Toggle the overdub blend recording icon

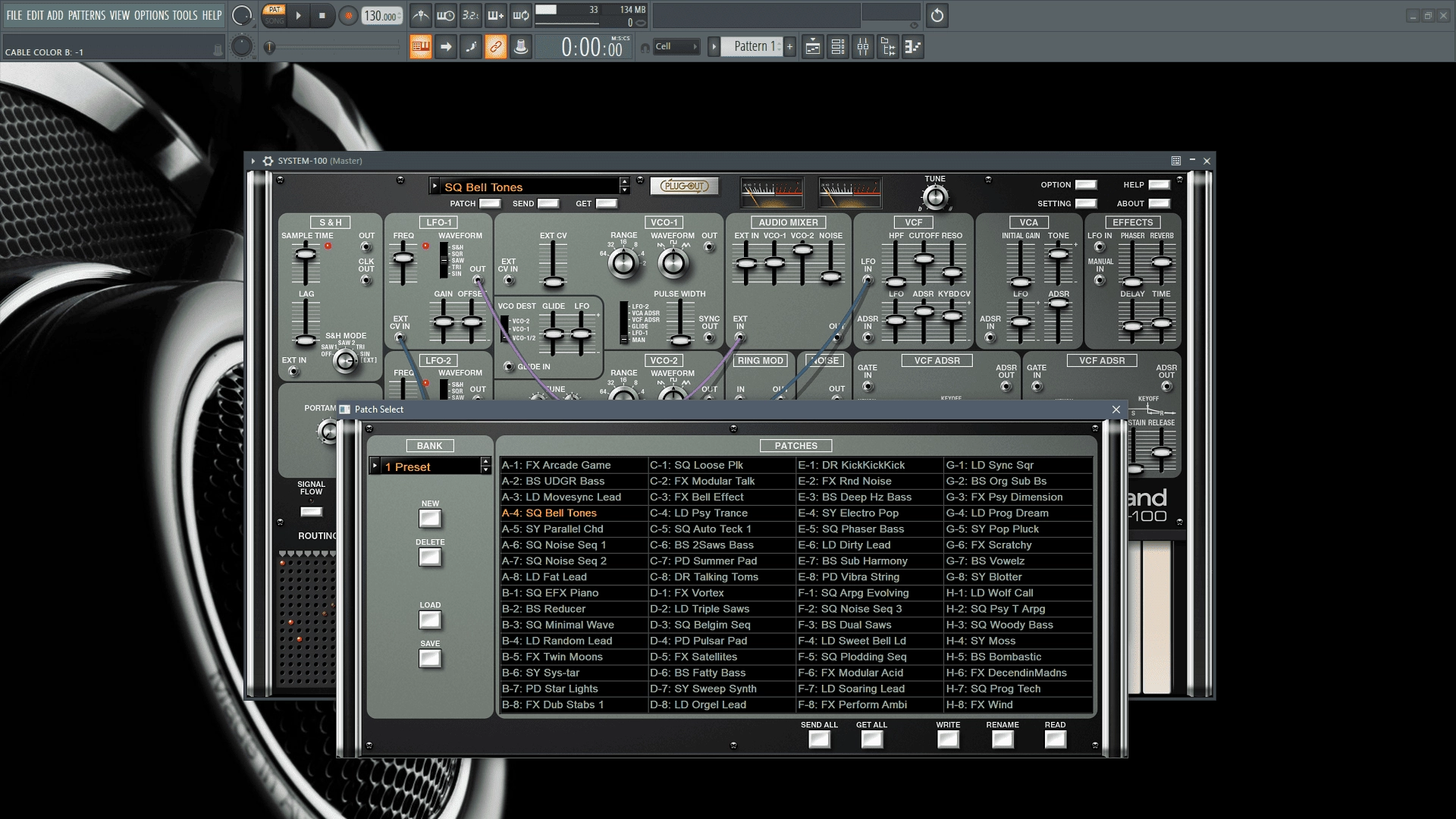tap(496, 15)
